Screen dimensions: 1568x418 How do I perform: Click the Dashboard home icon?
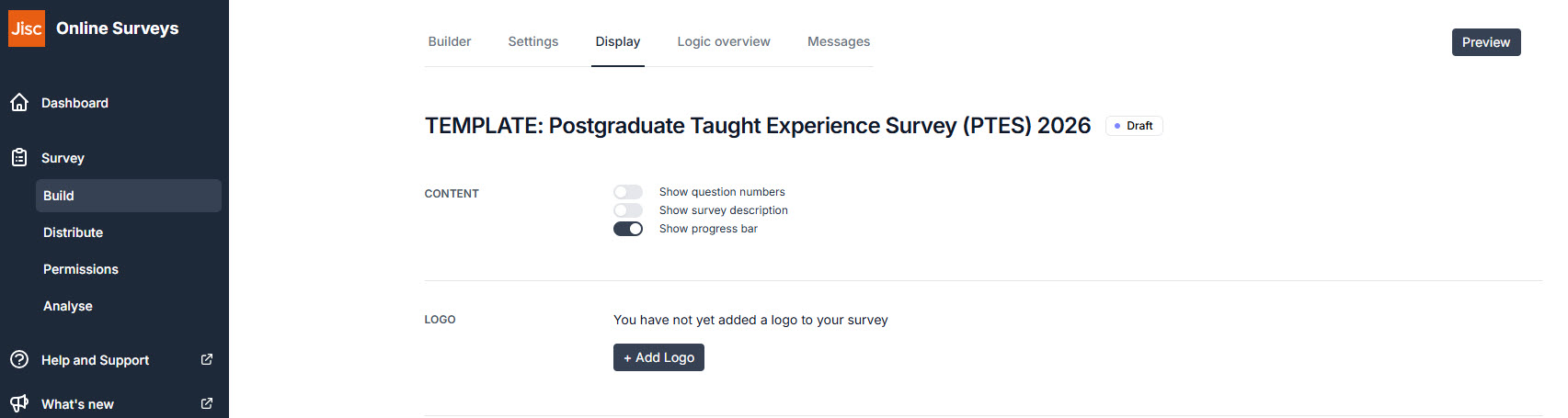(19, 103)
